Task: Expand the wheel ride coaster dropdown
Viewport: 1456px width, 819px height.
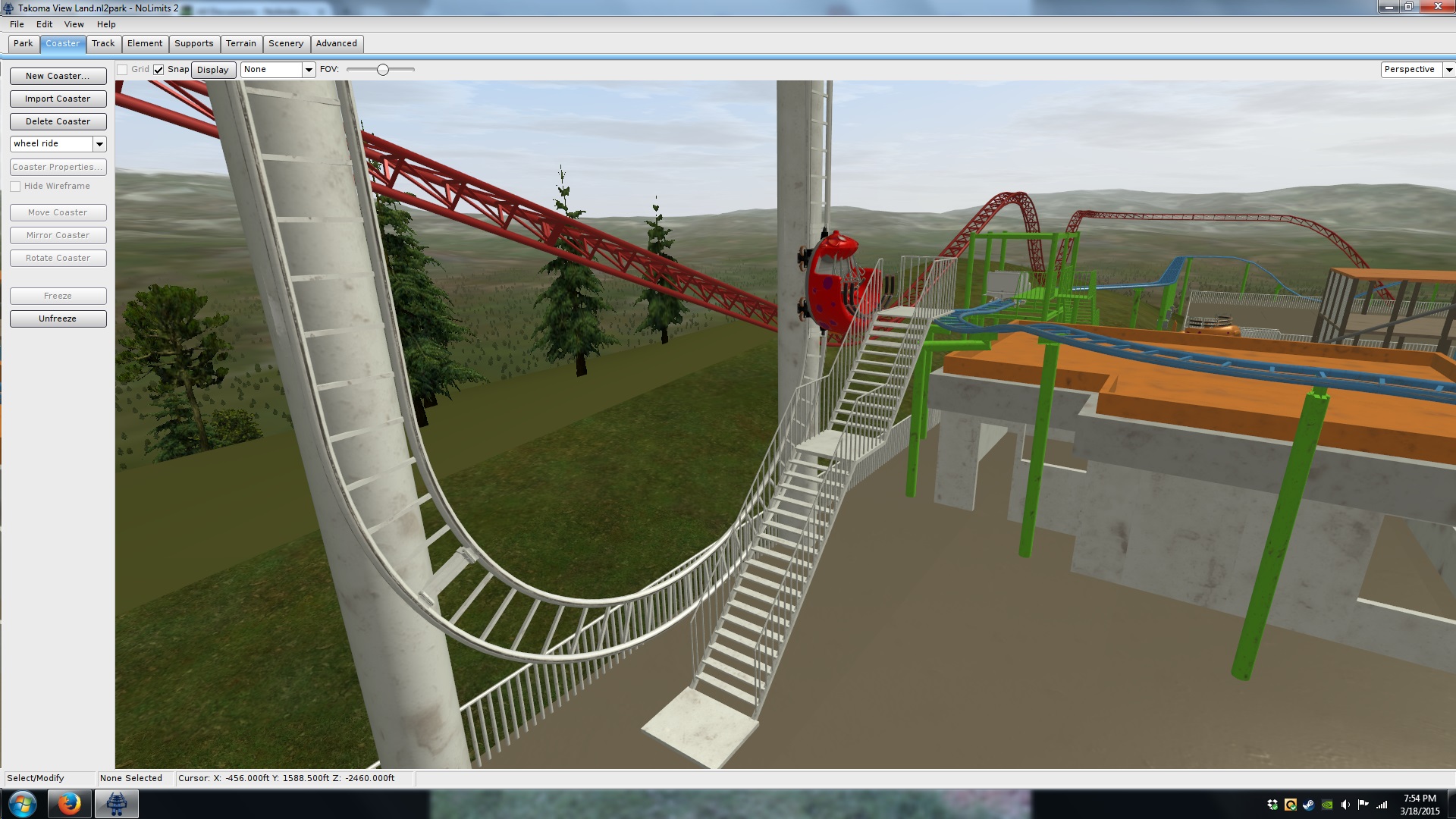Action: [x=99, y=144]
